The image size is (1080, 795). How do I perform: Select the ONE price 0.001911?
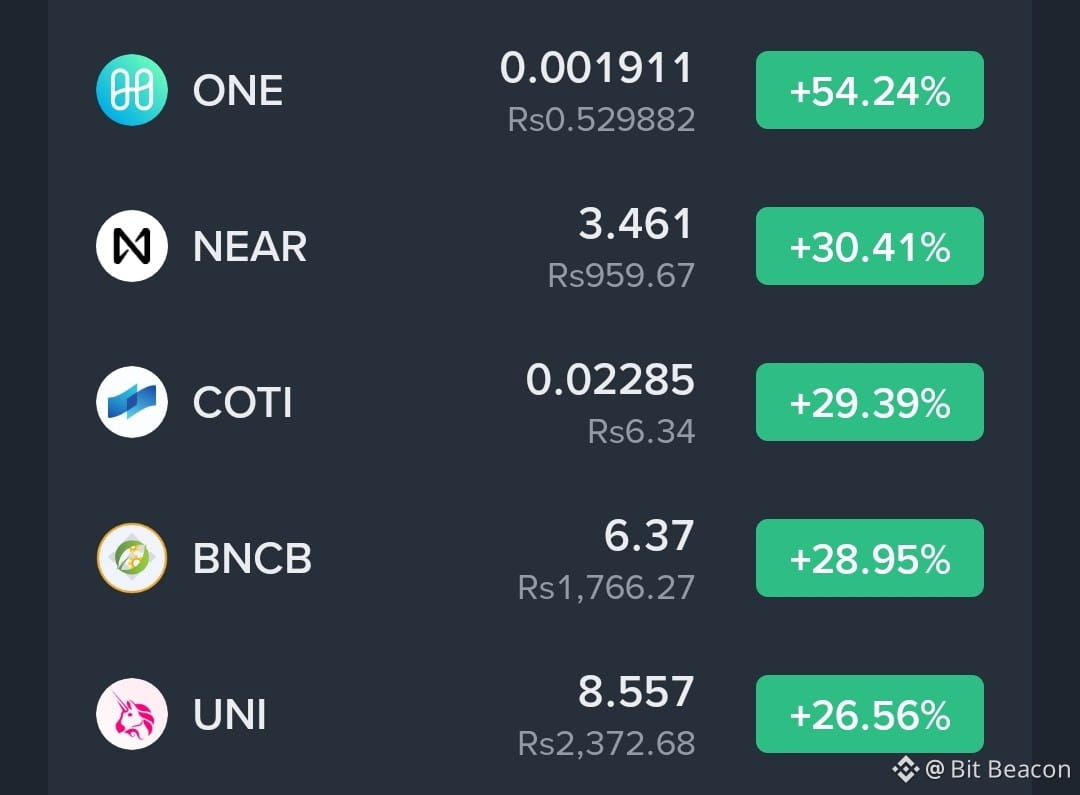tap(596, 68)
